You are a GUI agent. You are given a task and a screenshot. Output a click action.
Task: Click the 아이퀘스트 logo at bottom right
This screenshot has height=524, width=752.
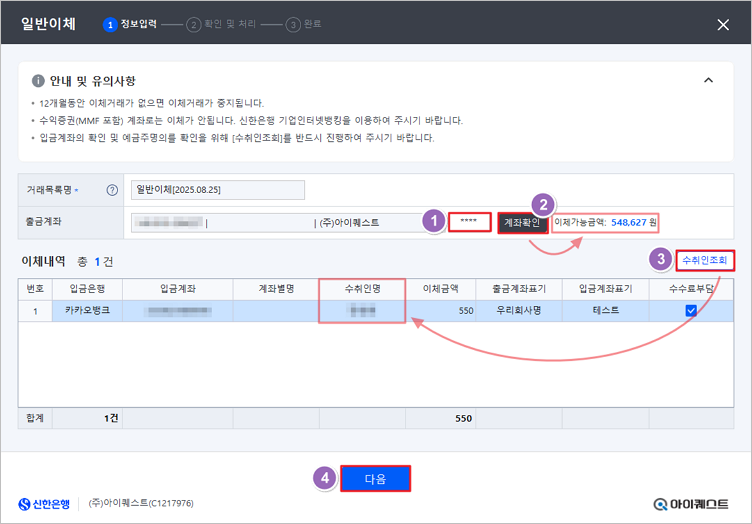[691, 504]
